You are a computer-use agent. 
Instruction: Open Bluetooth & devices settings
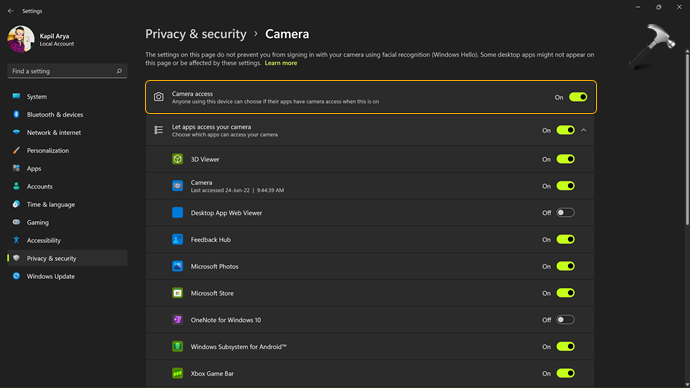point(67,114)
